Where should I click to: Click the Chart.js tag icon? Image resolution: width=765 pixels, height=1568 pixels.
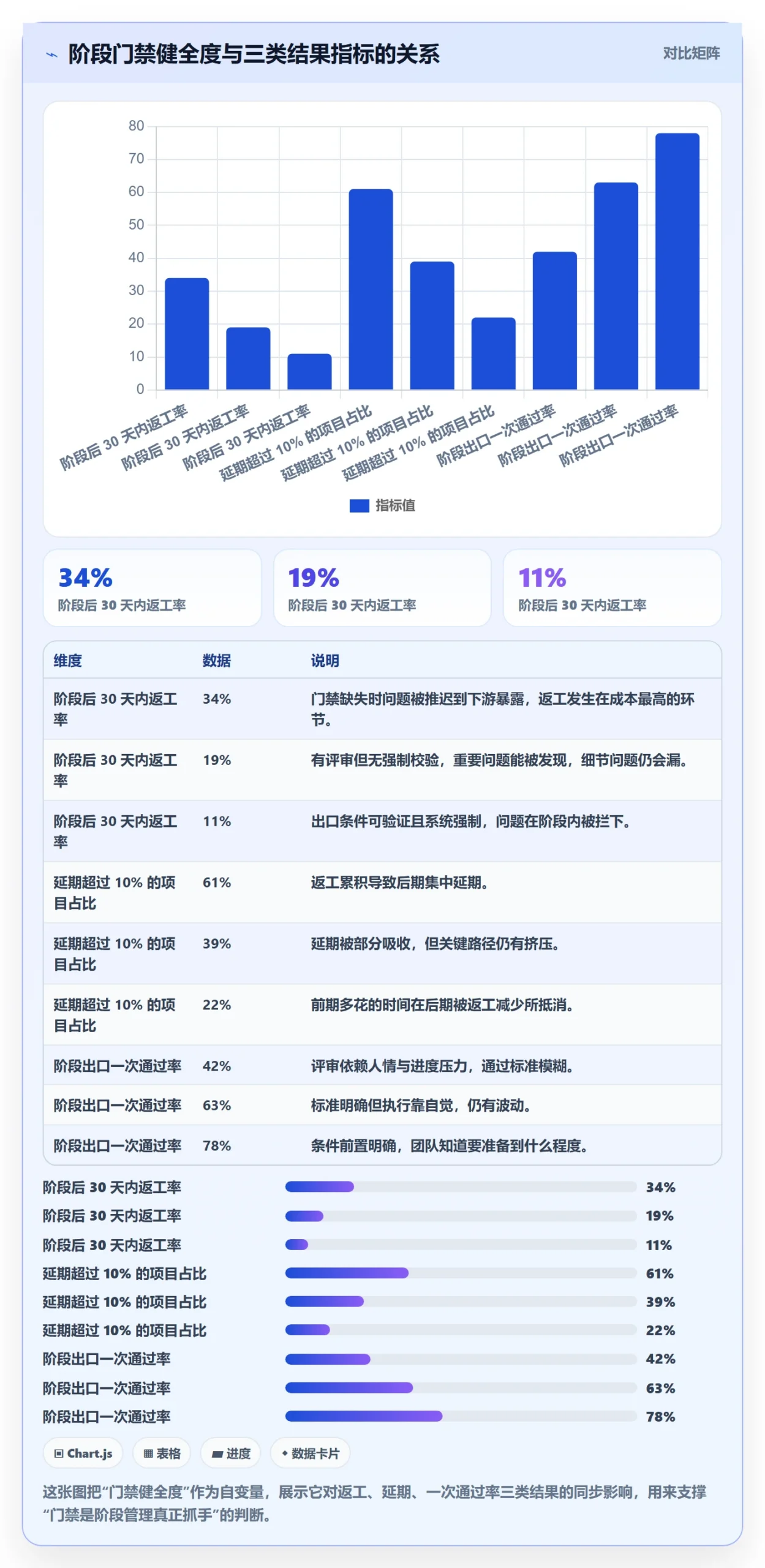tap(59, 1453)
